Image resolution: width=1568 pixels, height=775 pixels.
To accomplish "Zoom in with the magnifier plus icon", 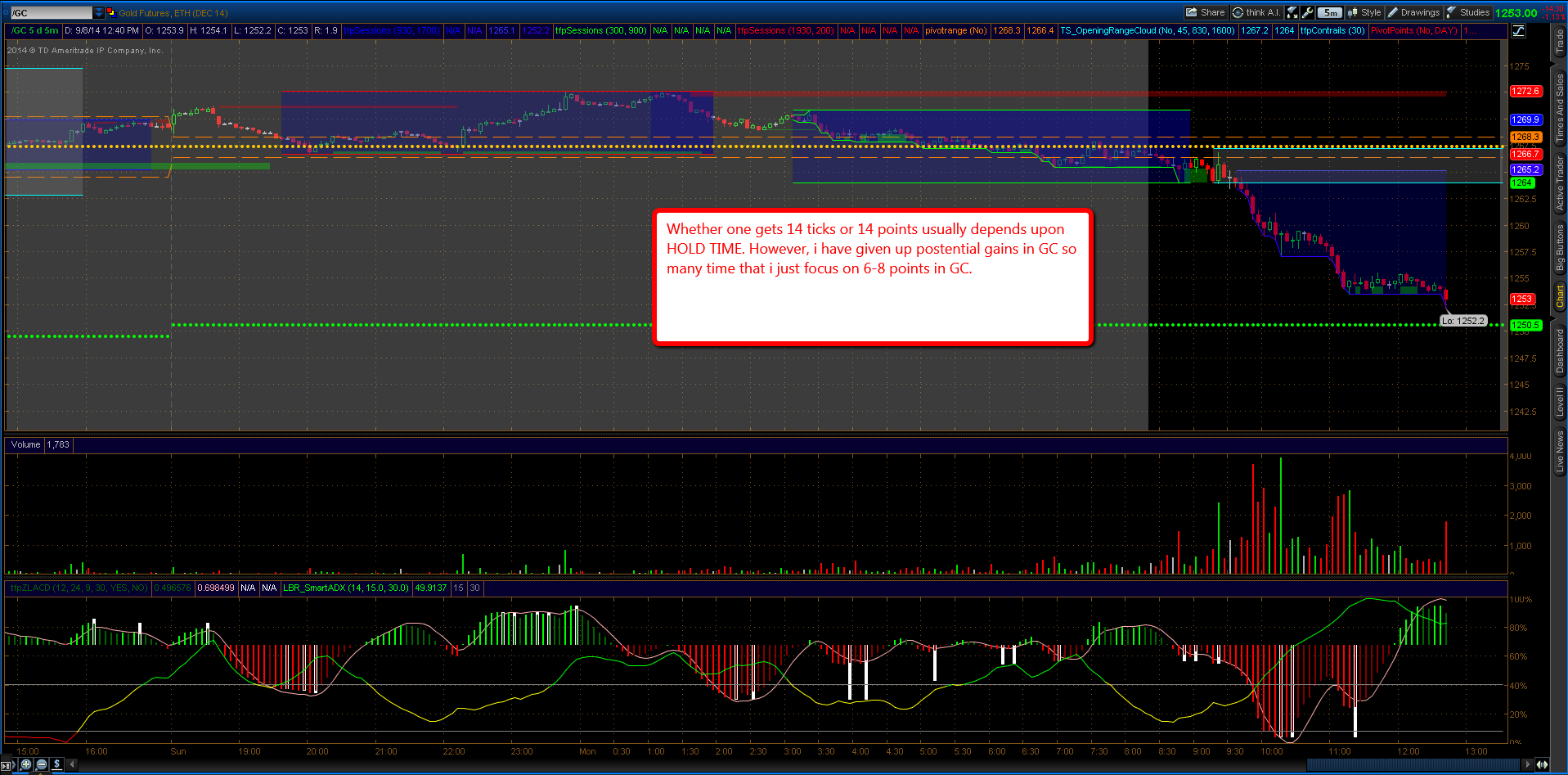I will [26, 764].
